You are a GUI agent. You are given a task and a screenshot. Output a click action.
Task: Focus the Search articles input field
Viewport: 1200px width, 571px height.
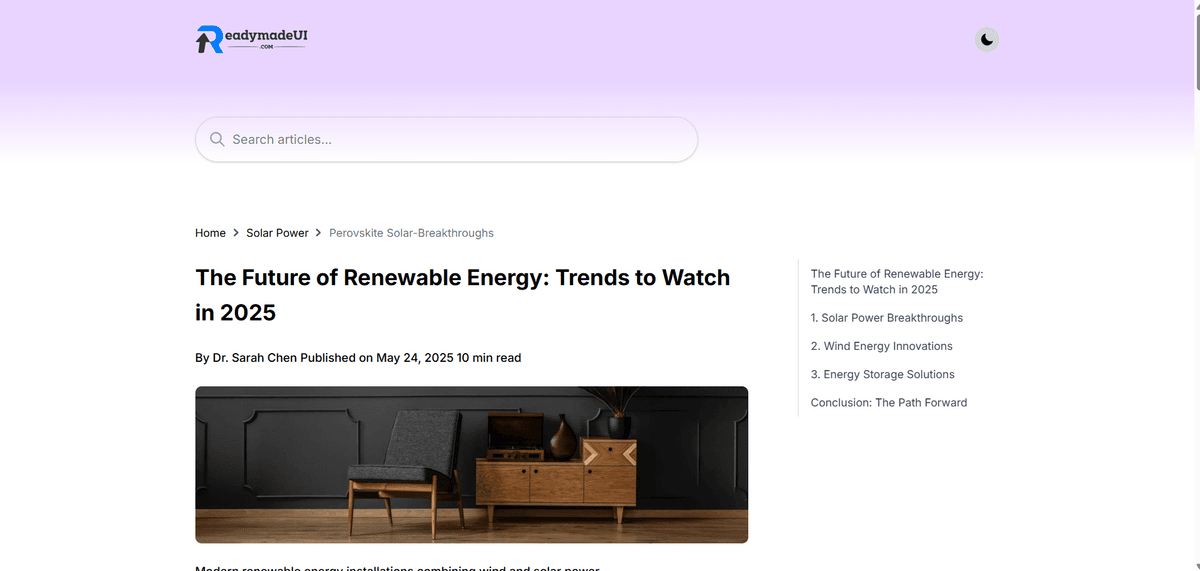pos(446,139)
